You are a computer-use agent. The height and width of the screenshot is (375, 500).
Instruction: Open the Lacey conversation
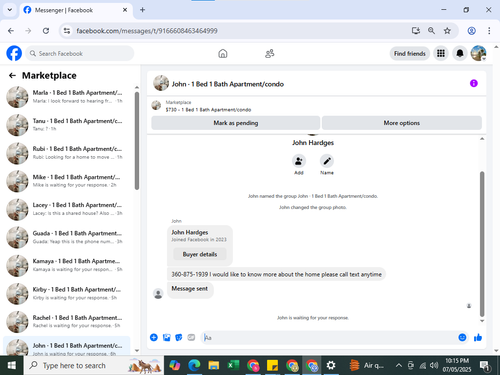[67, 209]
